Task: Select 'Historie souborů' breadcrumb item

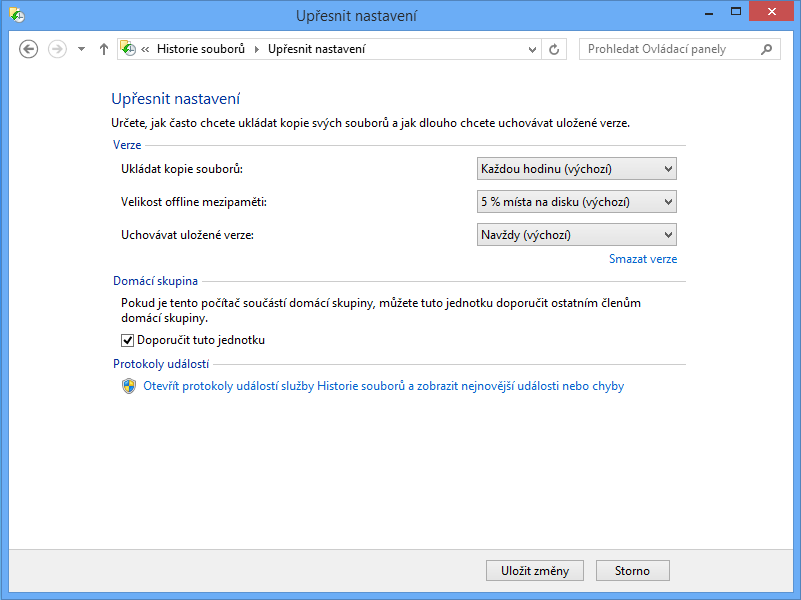Action: point(200,49)
